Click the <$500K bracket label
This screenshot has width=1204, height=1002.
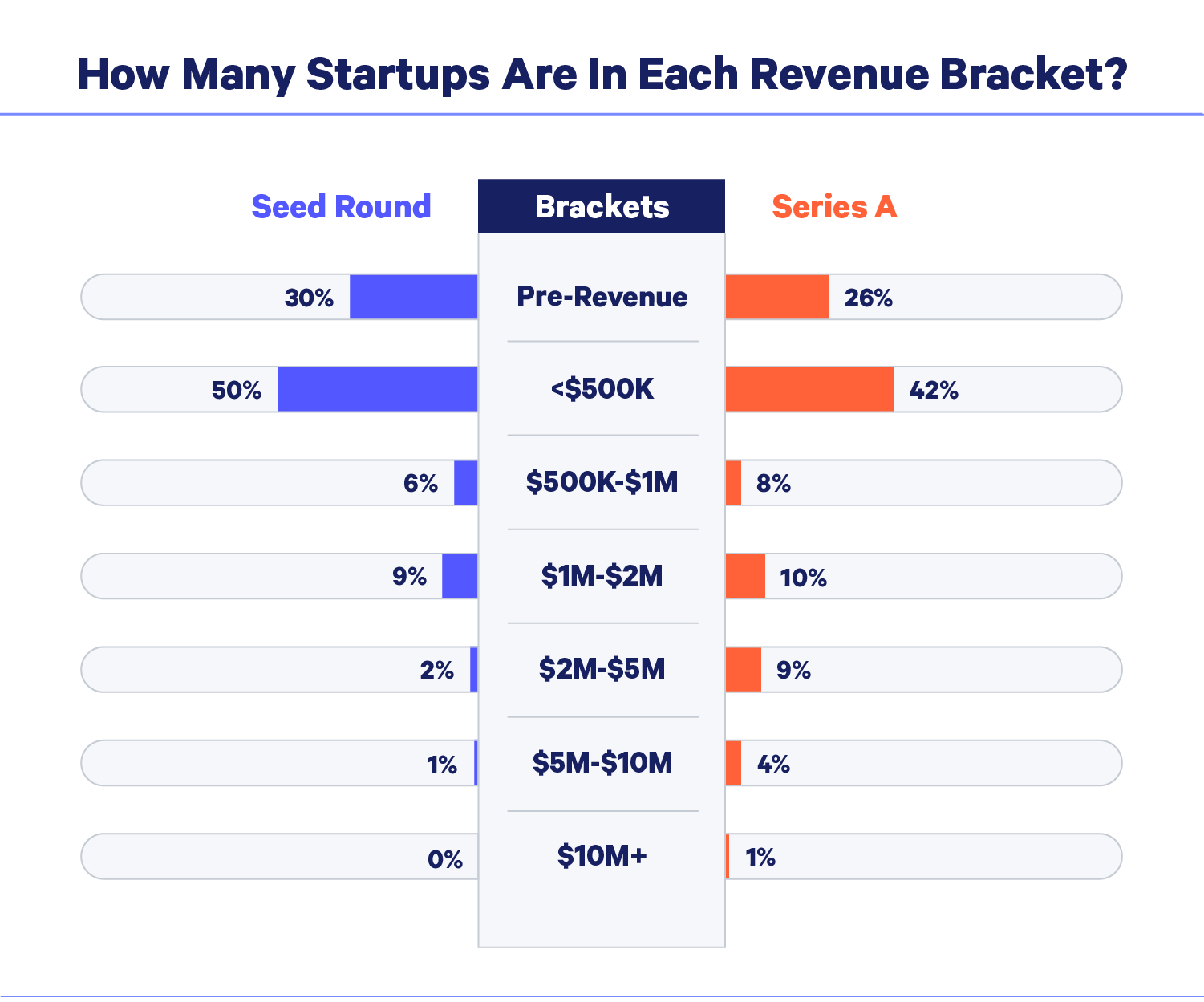coord(602,389)
